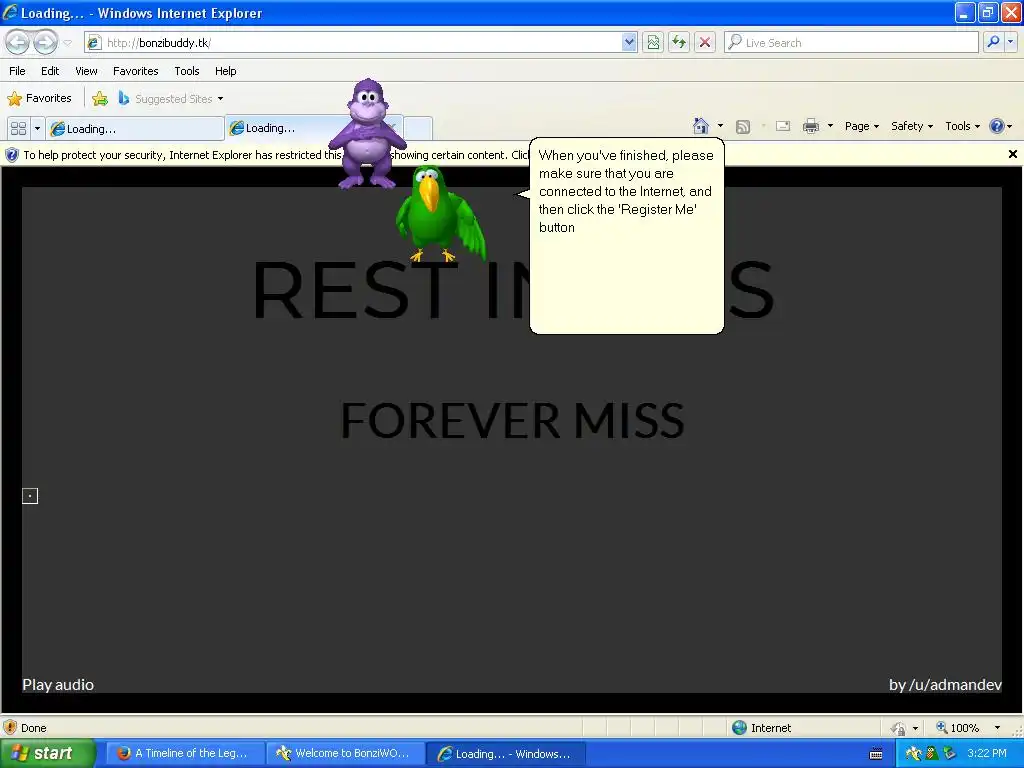Open Suggested Sites dropdown

click(x=171, y=99)
